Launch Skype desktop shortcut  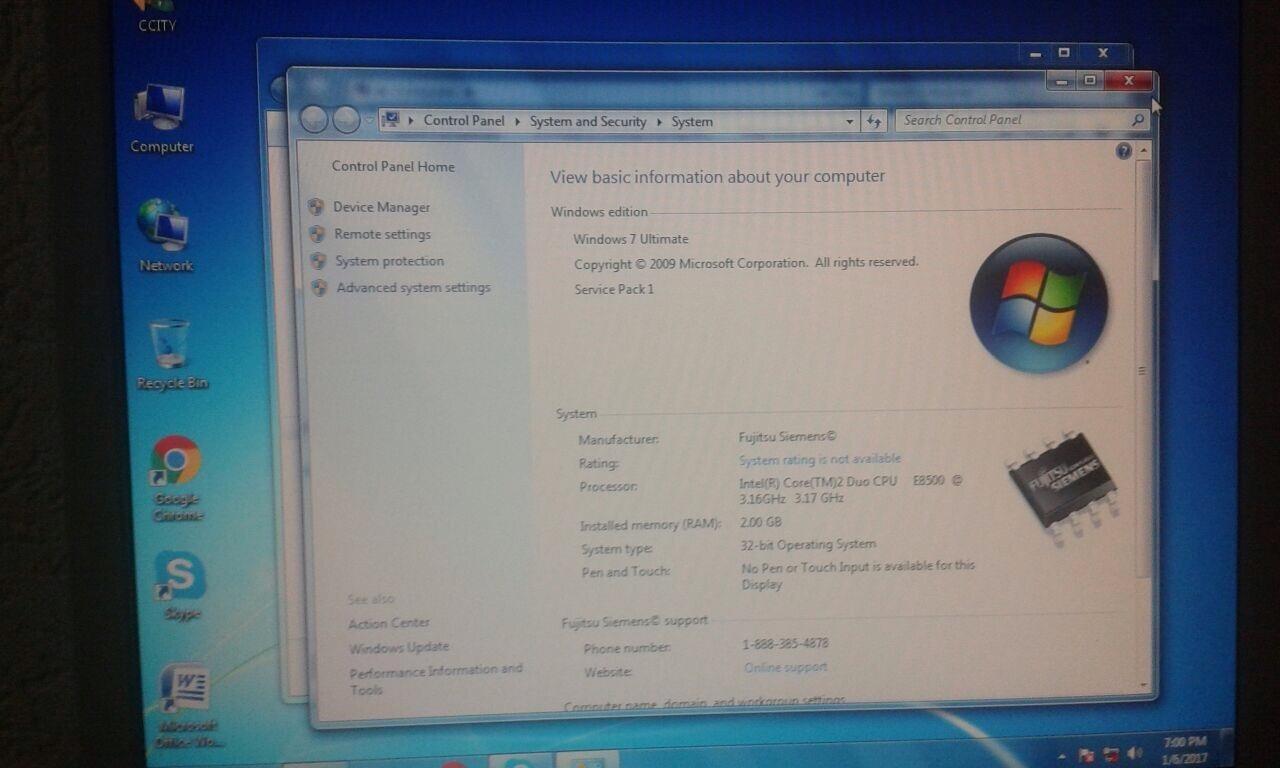click(181, 587)
